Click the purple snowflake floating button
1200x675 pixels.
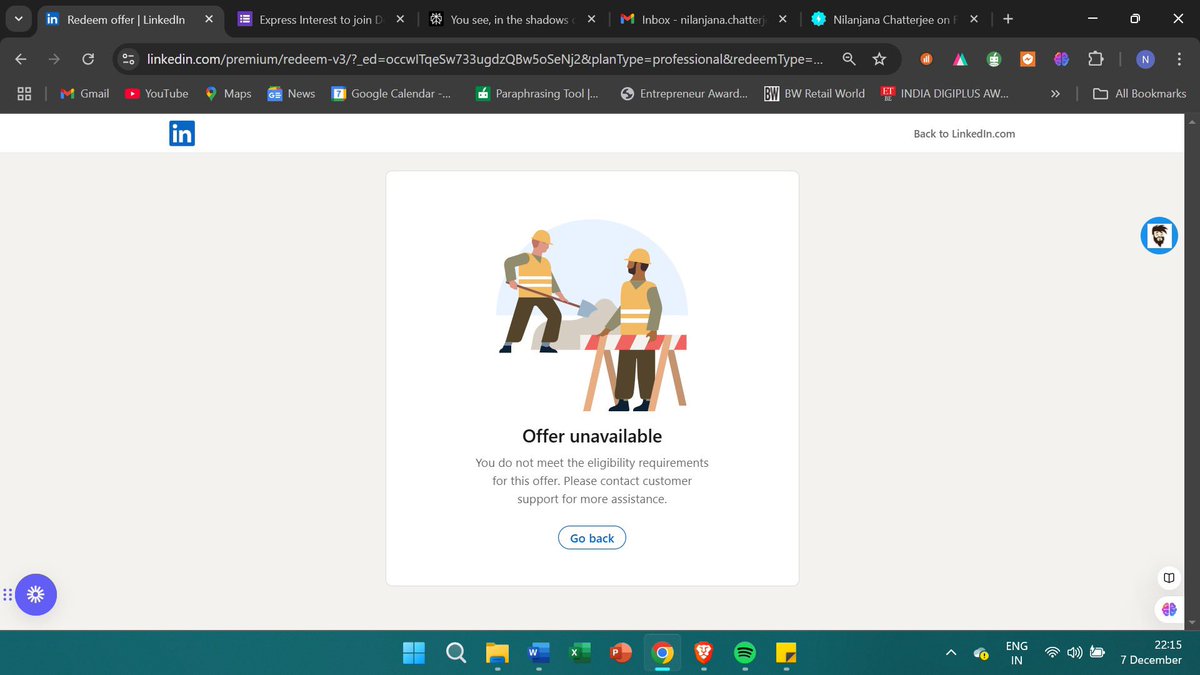(35, 594)
